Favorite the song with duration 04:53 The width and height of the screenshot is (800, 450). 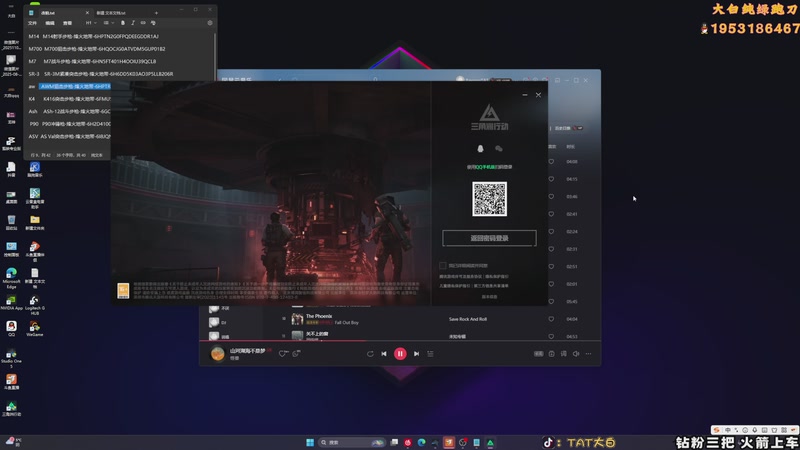point(551,336)
